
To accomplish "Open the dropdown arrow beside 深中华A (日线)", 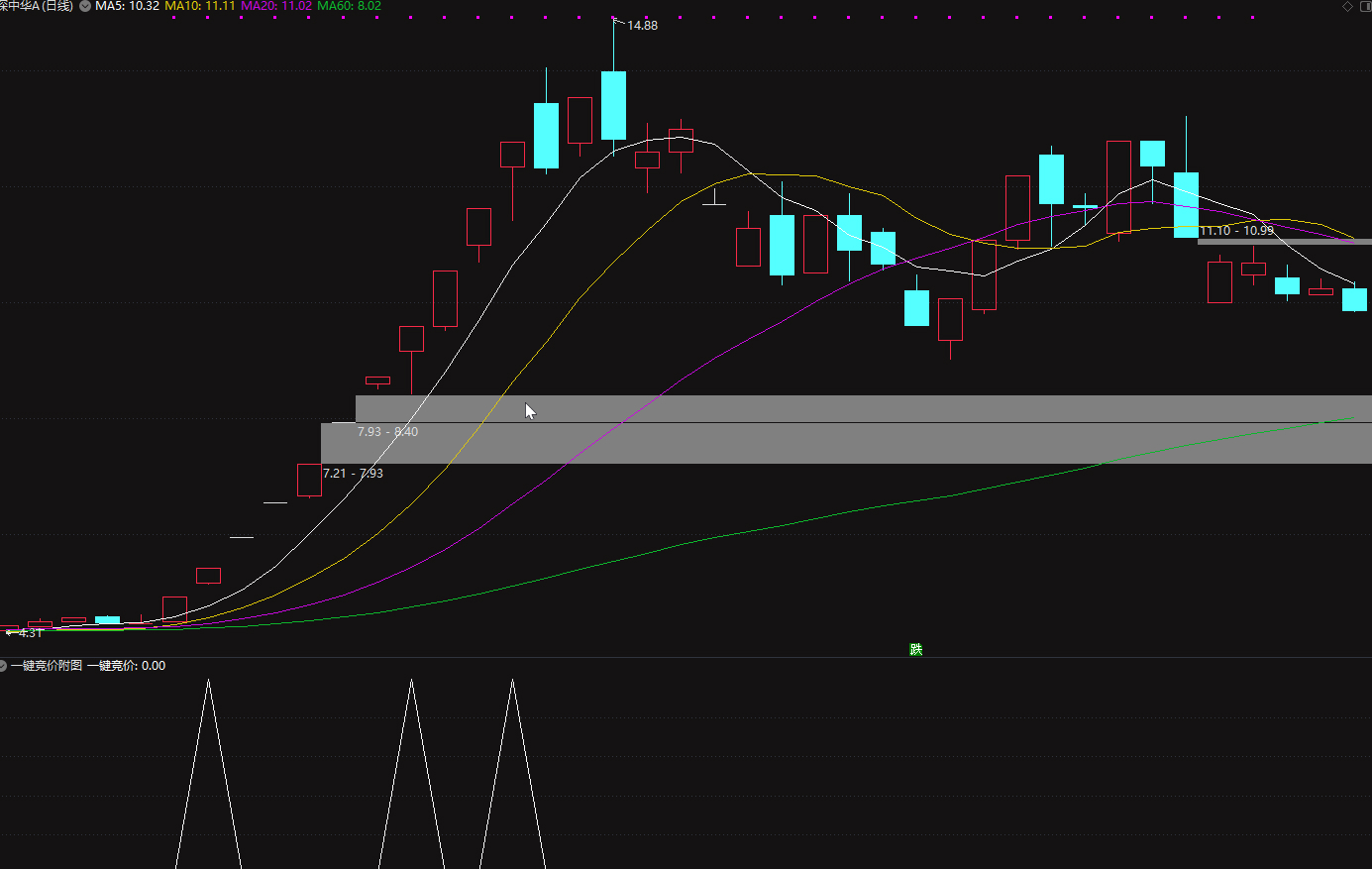I will (x=85, y=6).
